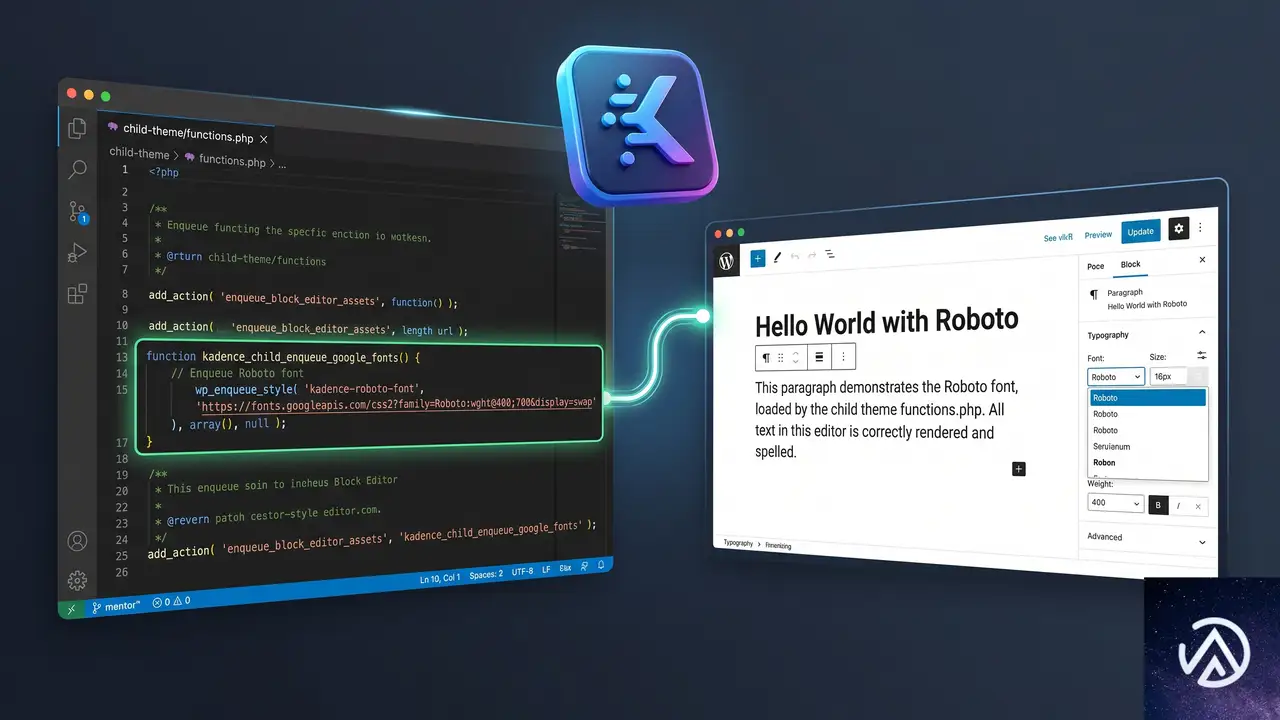Toggle the bold B button
The height and width of the screenshot is (720, 1280).
point(1158,506)
